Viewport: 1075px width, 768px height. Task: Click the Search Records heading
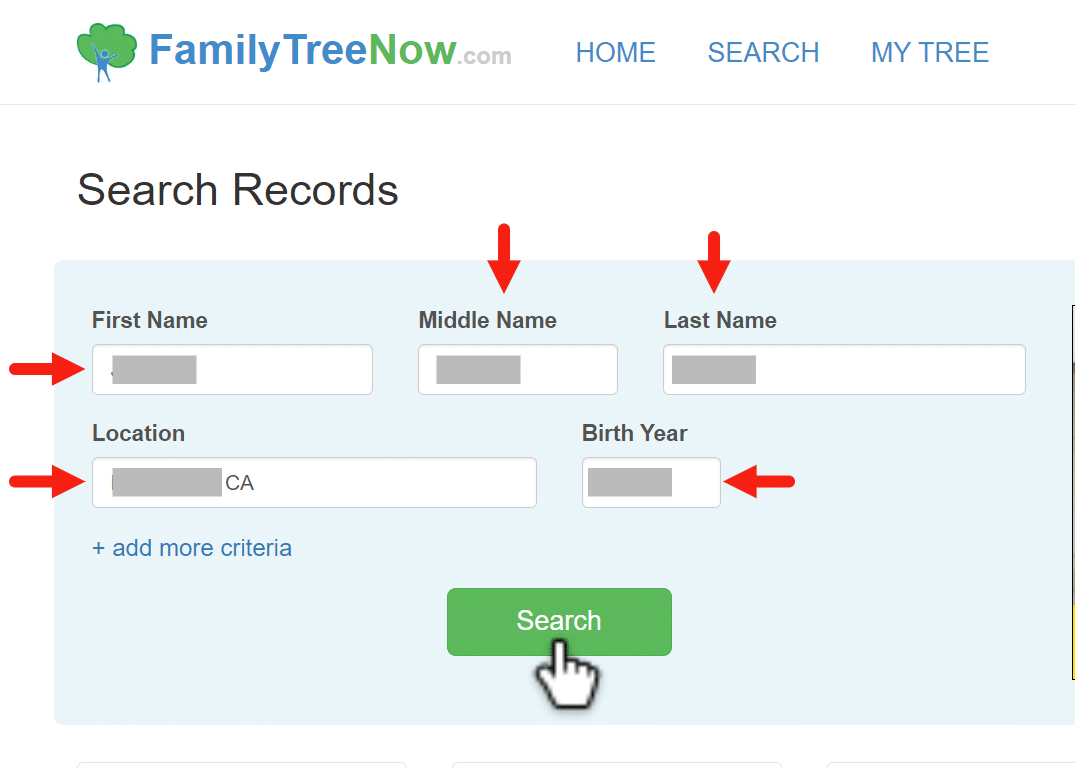click(x=238, y=190)
